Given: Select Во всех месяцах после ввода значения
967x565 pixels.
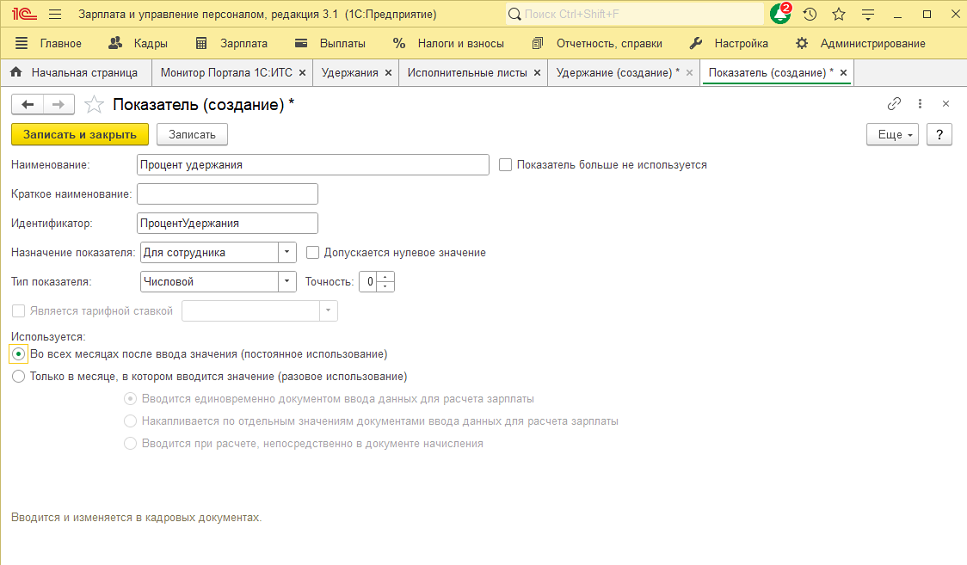Looking at the screenshot, I should [x=19, y=354].
